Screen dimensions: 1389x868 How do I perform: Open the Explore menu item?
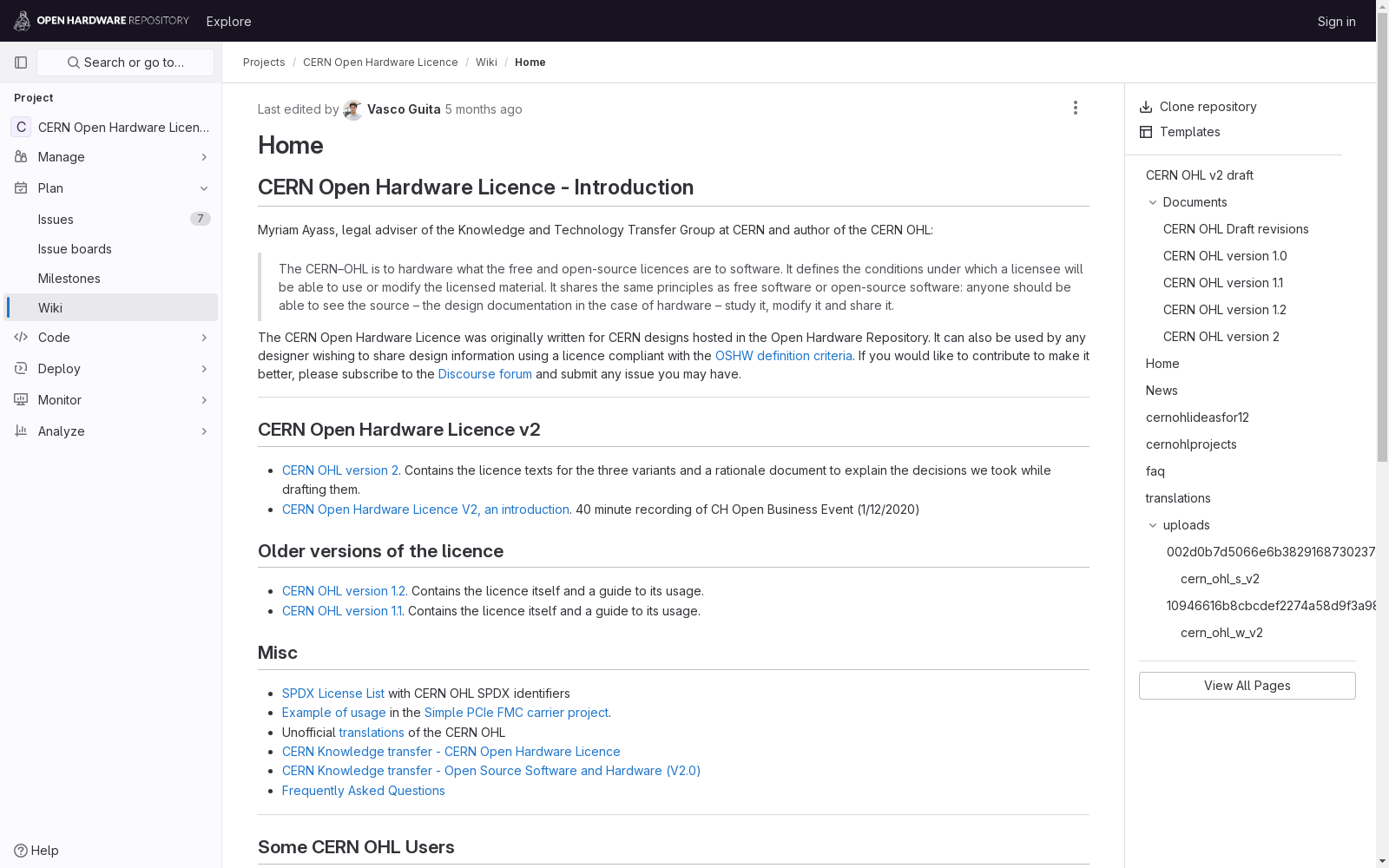[229, 21]
